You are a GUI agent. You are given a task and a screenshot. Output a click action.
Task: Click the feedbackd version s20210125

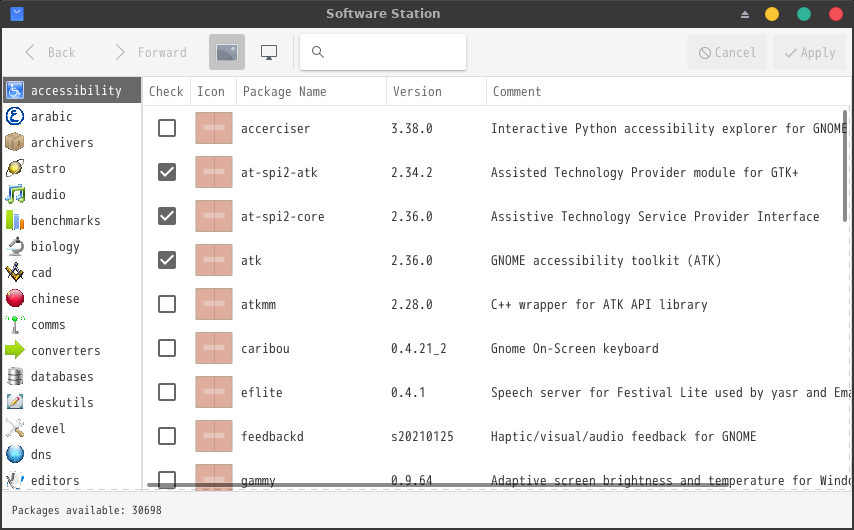(422, 436)
